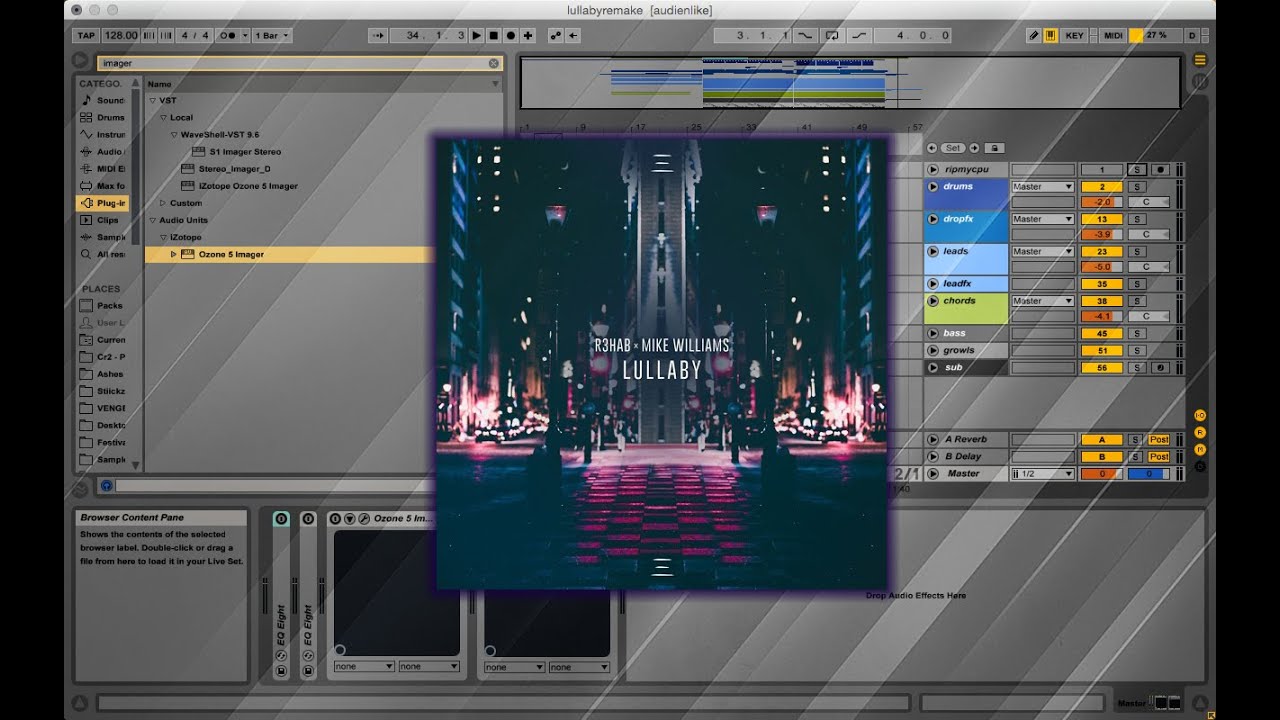Screen dimensions: 1280x720
Task: Toggle Computer MIDI Keyboard icon
Action: pyautogui.click(x=1051, y=35)
